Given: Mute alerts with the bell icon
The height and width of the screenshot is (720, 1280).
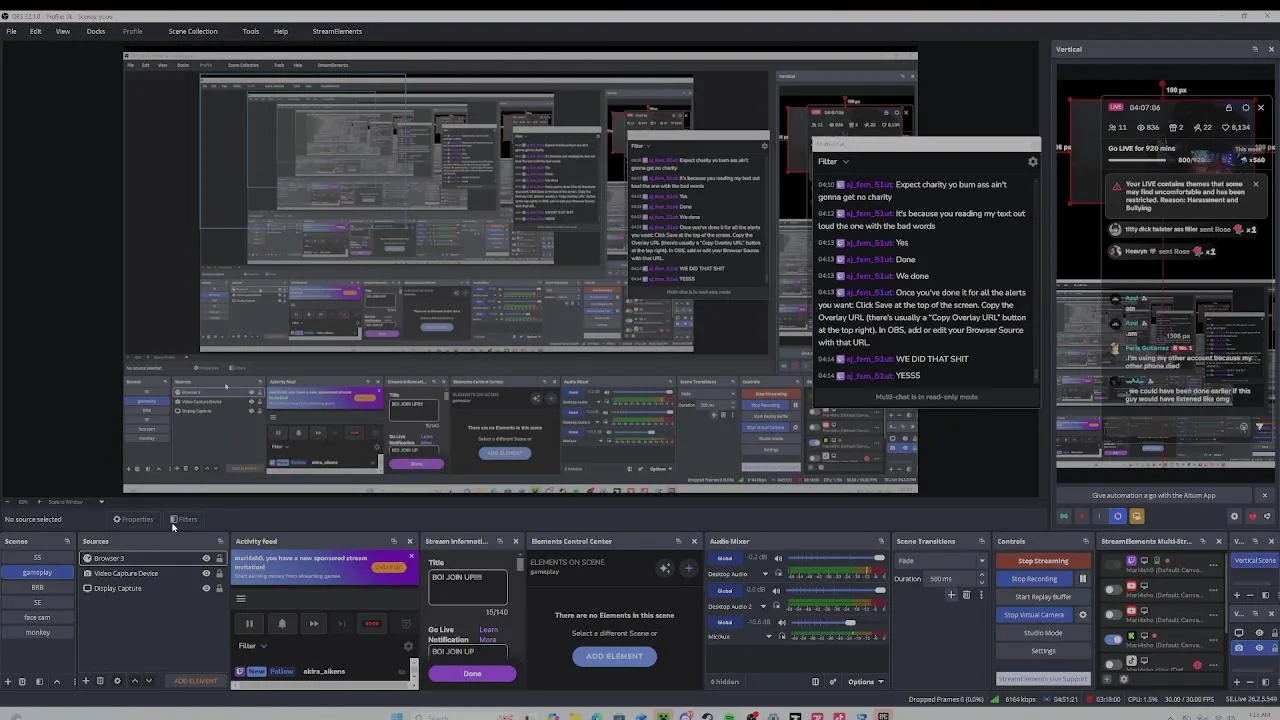Looking at the screenshot, I should (x=282, y=624).
